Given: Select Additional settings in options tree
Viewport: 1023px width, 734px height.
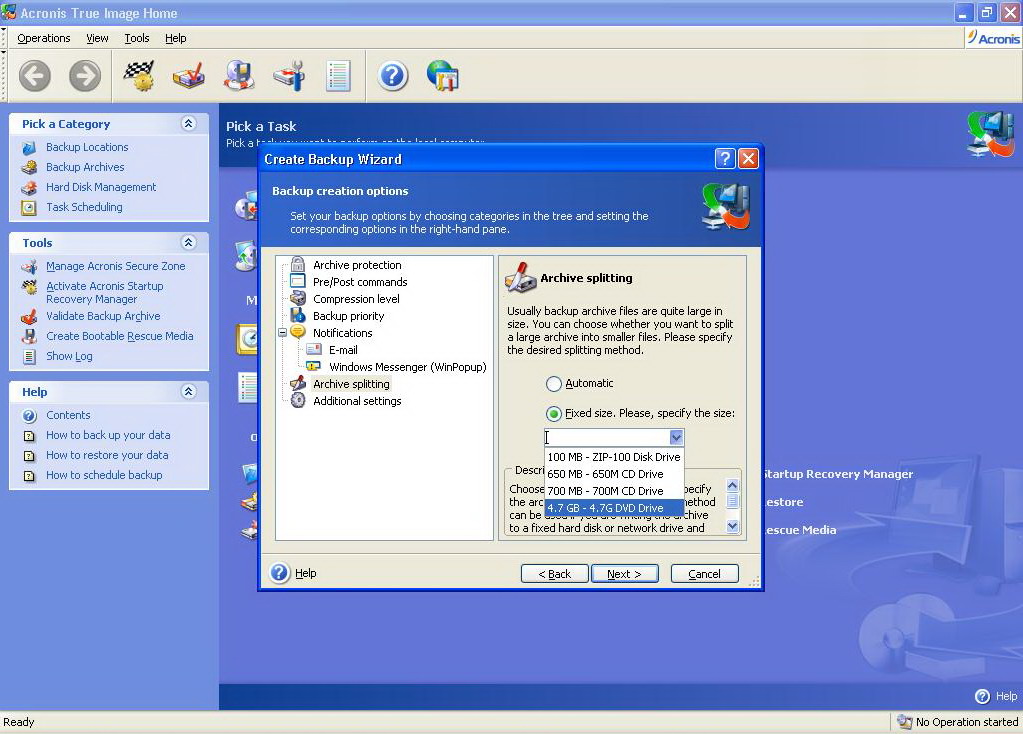Looking at the screenshot, I should point(358,401).
